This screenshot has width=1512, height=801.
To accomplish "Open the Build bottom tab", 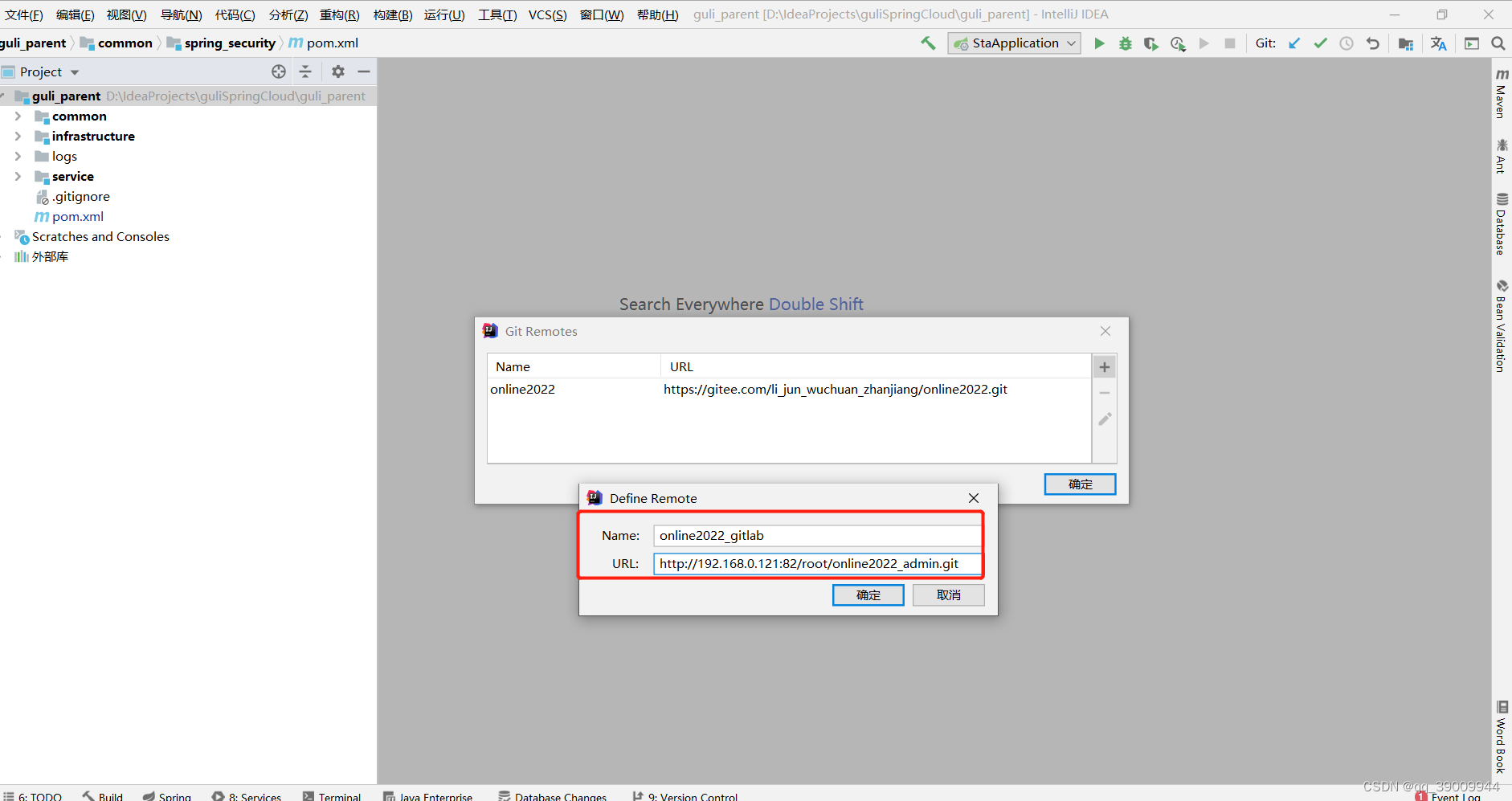I will point(103,796).
